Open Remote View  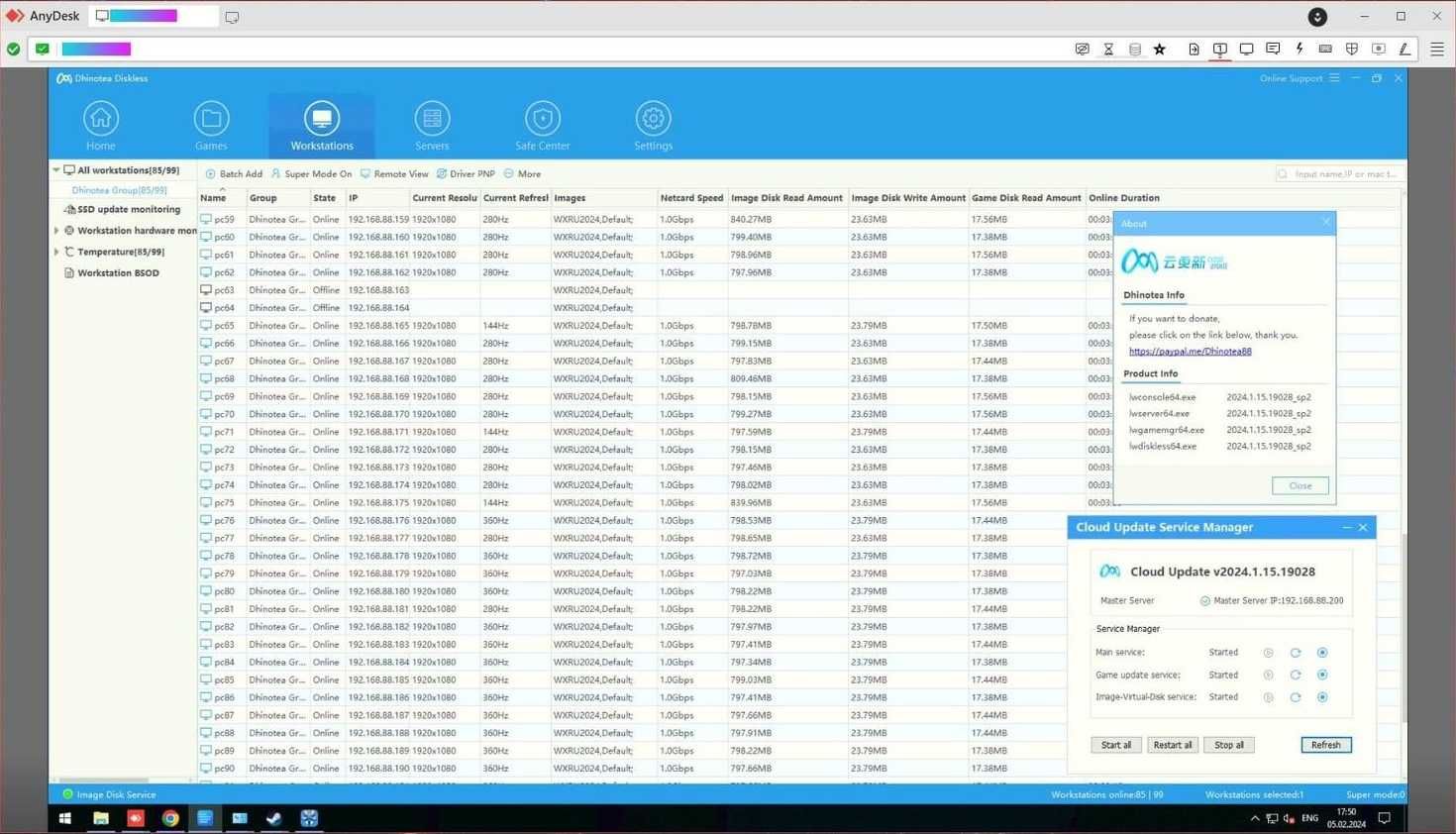[394, 173]
